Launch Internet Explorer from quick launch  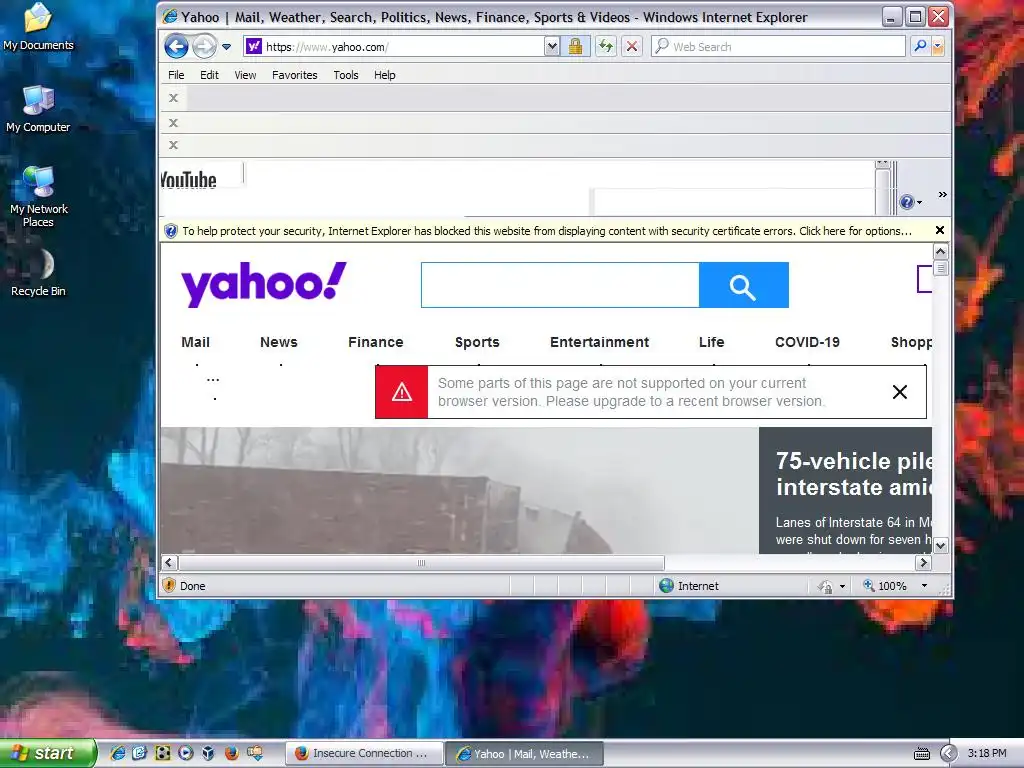point(118,753)
